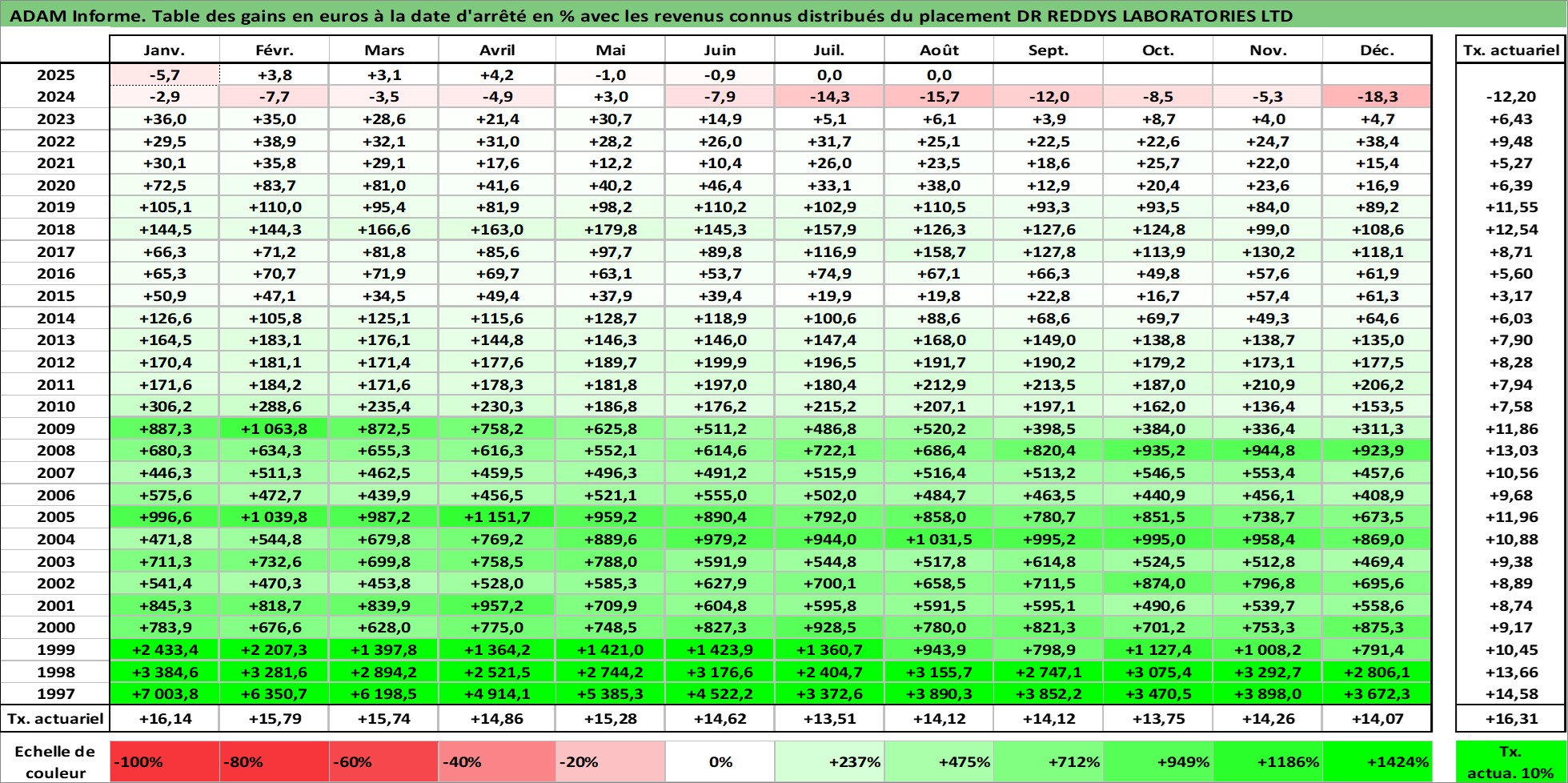The height and width of the screenshot is (783, 1568).
Task: Click the -20% color scale swatch
Action: 611,761
